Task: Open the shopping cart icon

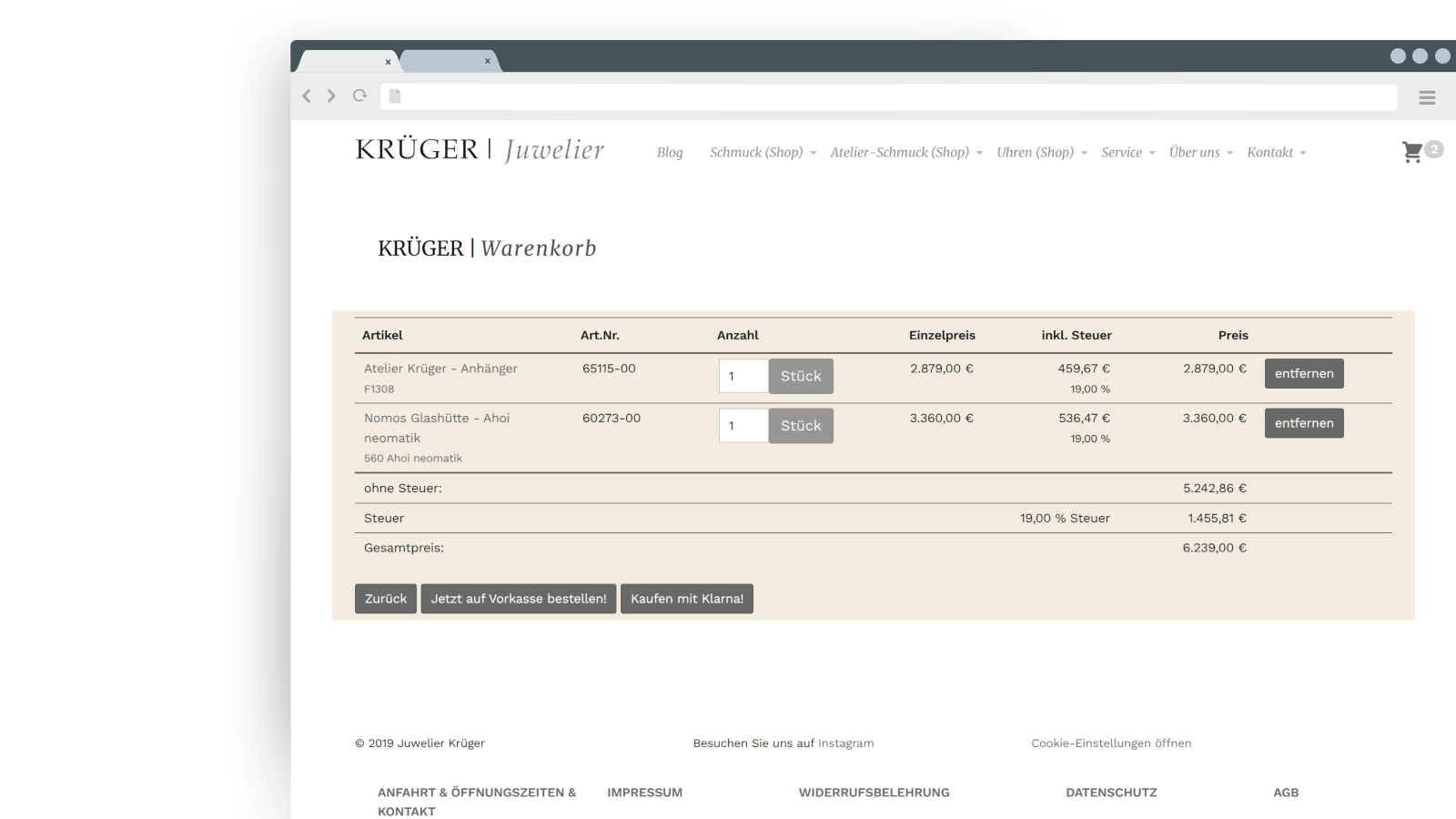Action: [x=1412, y=152]
